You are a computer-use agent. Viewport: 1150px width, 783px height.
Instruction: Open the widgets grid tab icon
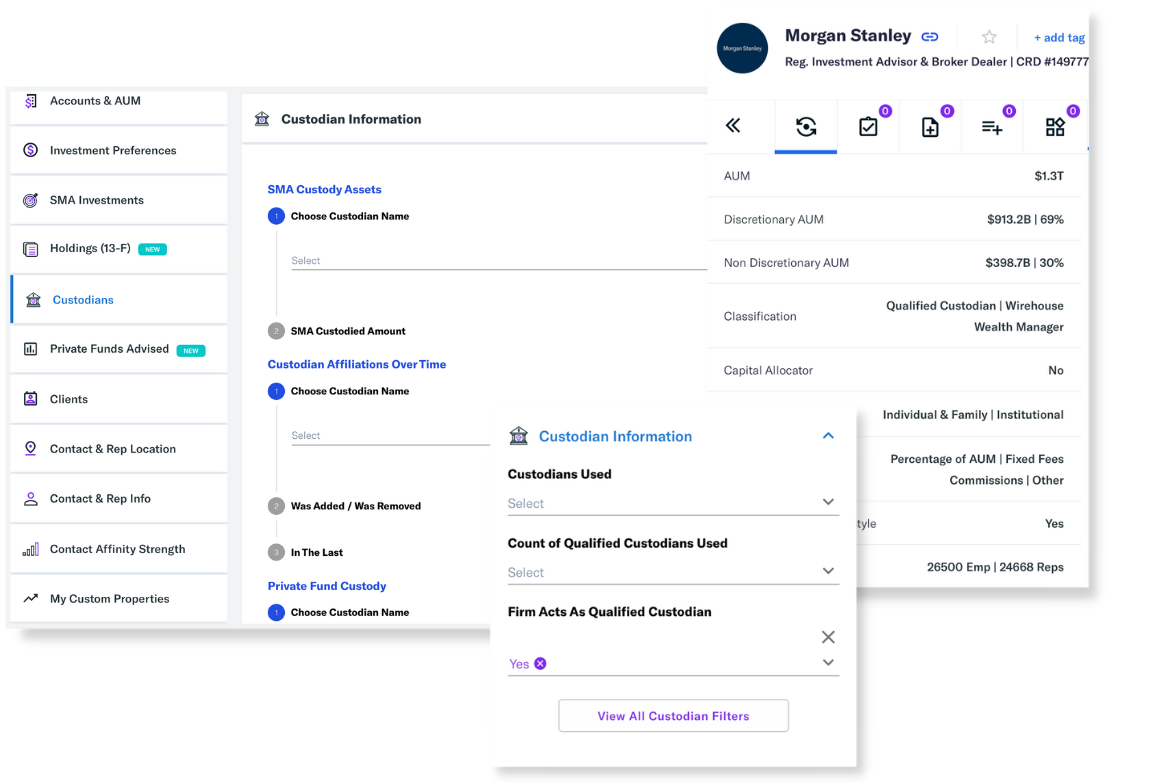(x=1055, y=127)
